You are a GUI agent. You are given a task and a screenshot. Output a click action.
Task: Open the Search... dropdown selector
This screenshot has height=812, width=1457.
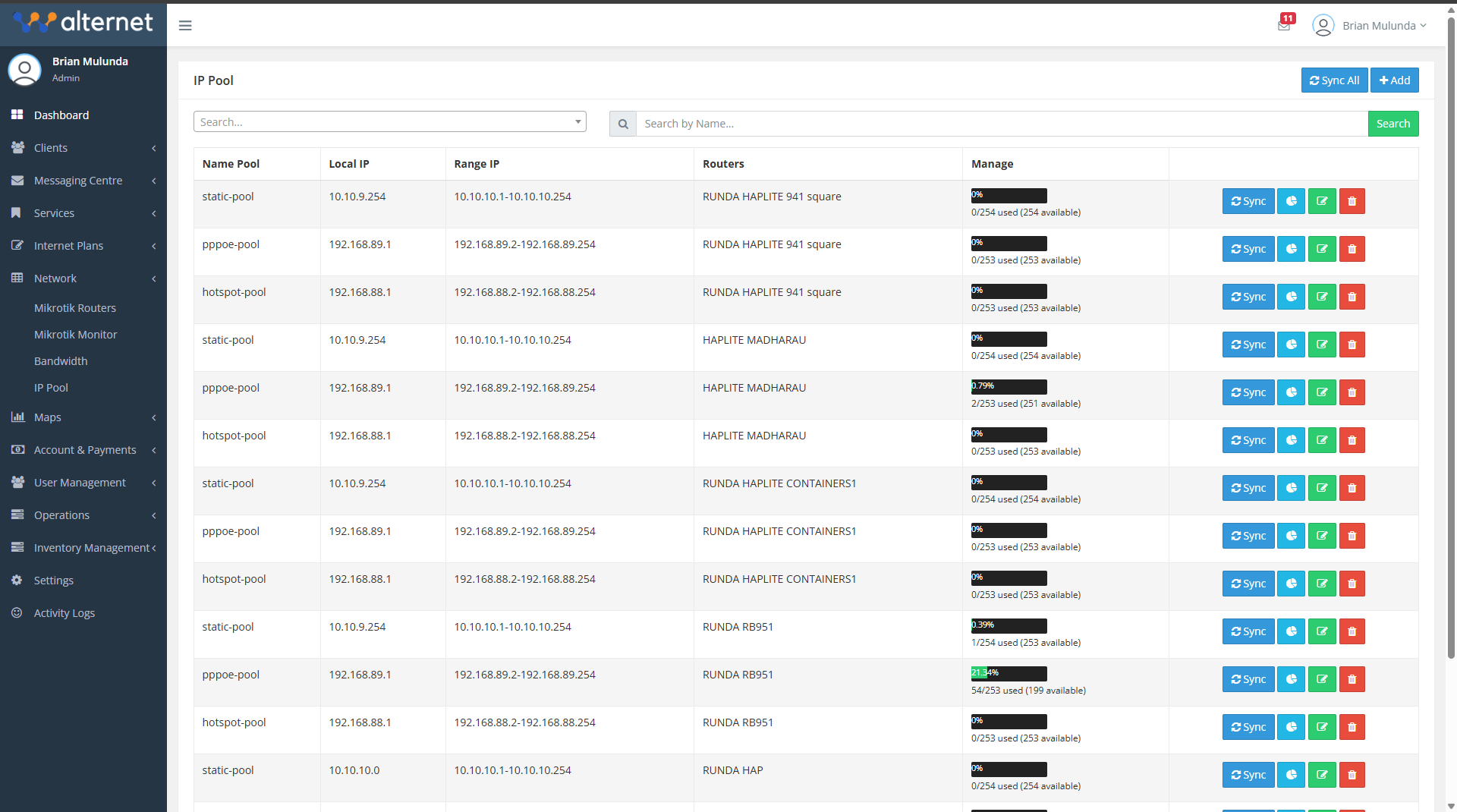(x=389, y=121)
